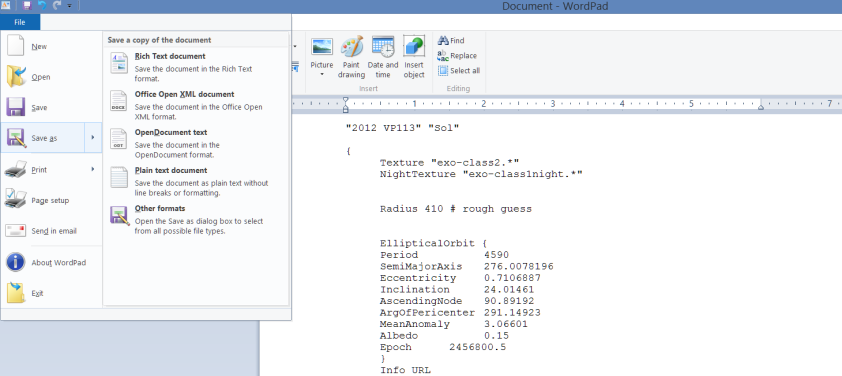Expand the Print submenu arrow

point(93,170)
